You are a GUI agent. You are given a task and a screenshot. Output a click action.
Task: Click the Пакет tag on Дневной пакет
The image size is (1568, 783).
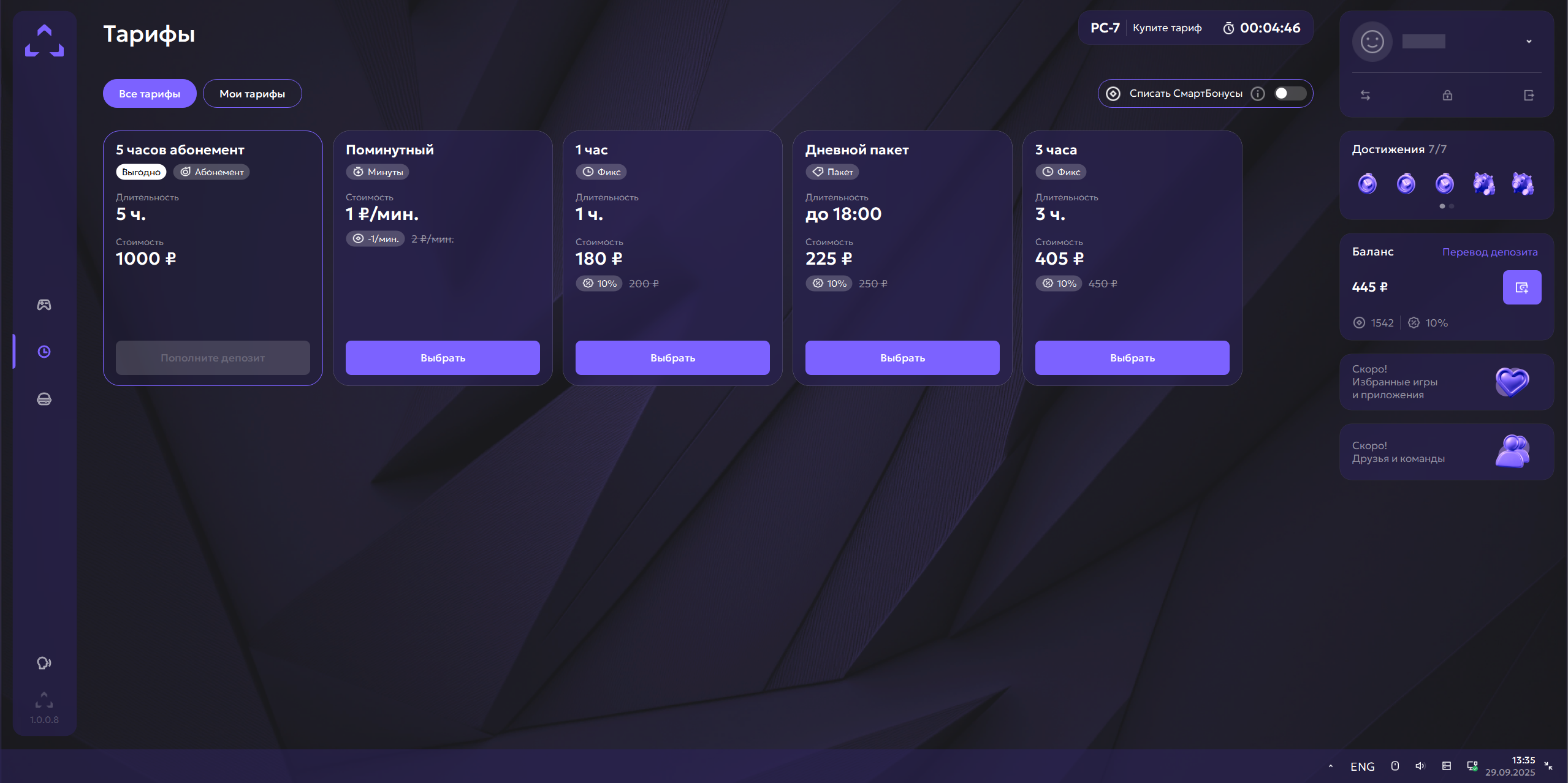point(832,172)
